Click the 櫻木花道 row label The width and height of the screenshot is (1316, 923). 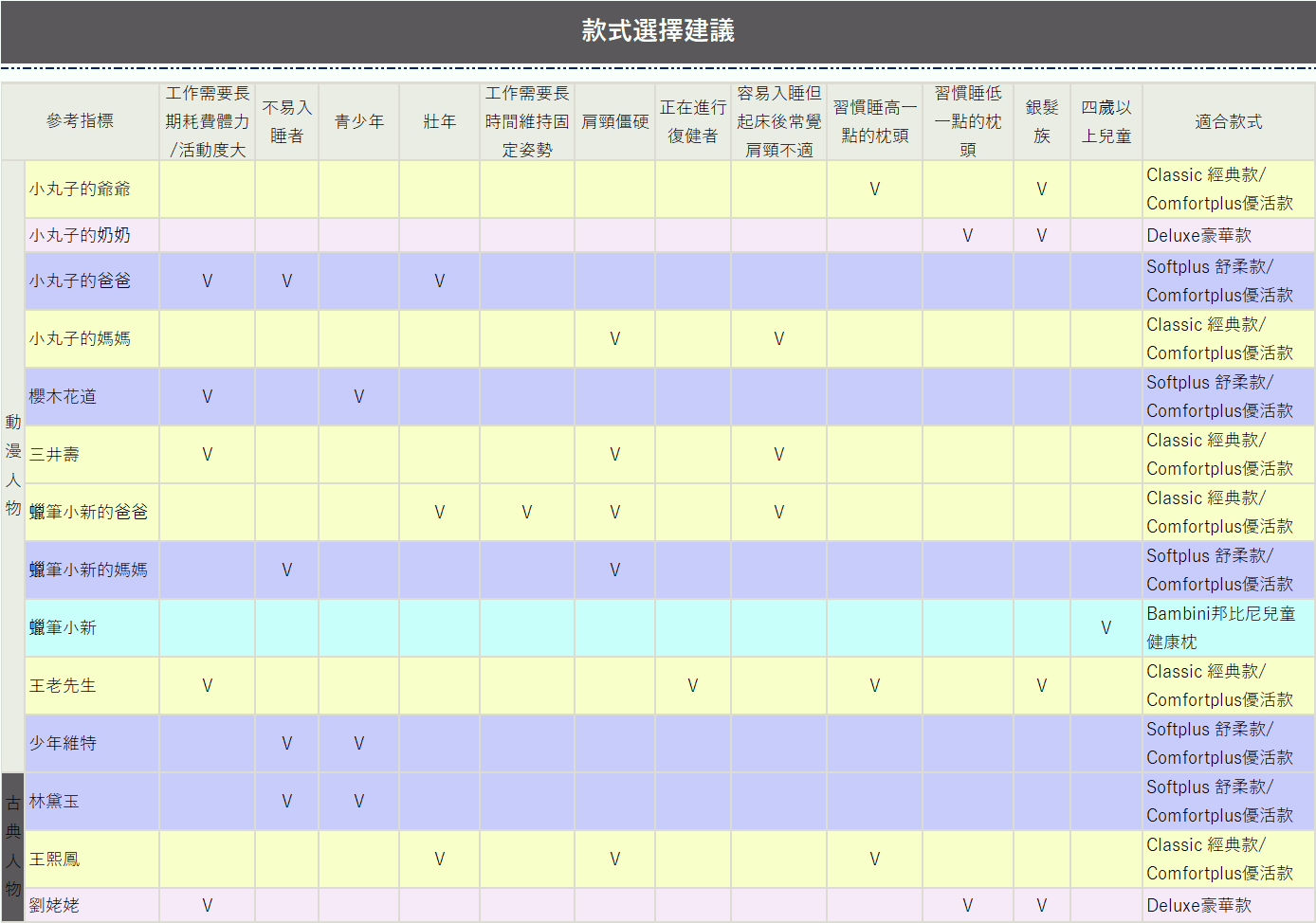click(92, 396)
